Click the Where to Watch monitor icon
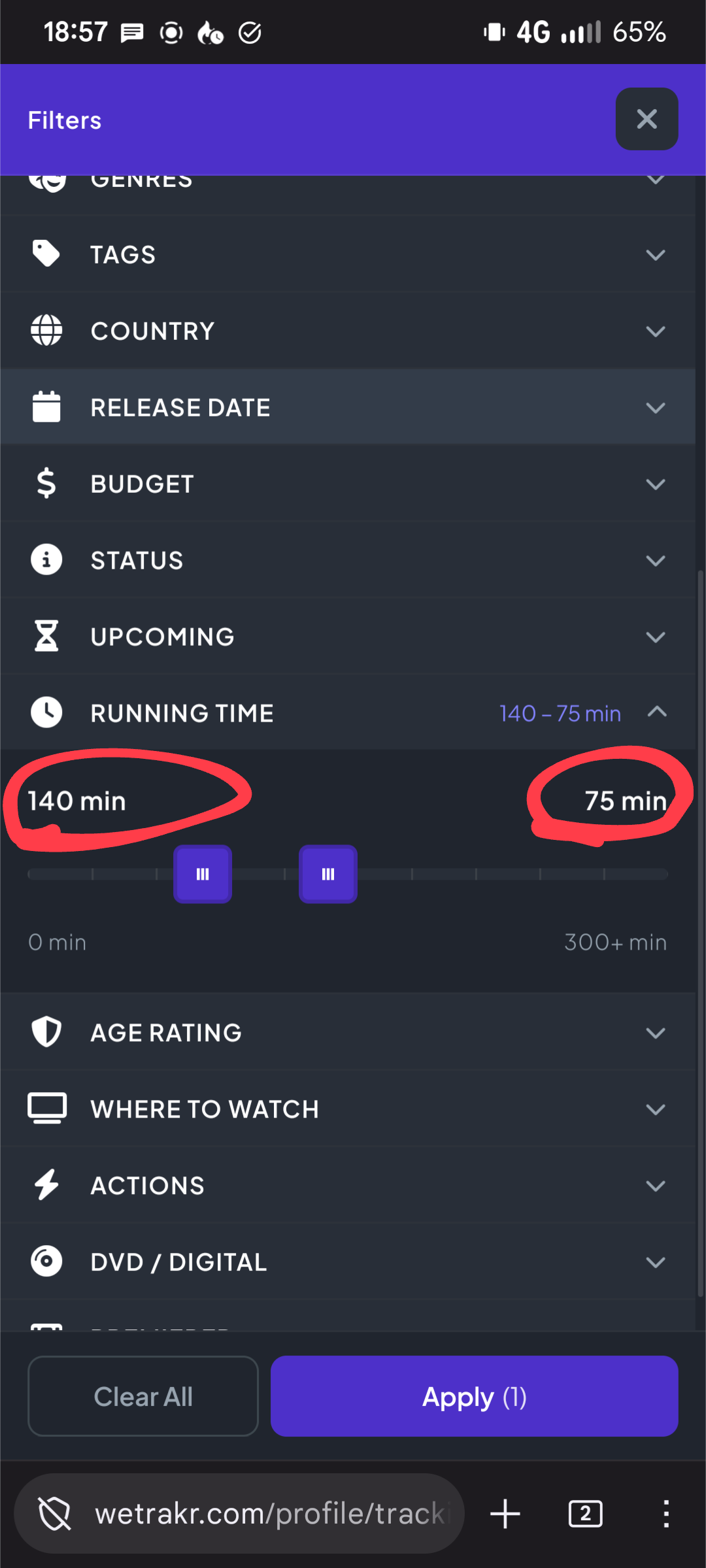Screen dimensions: 706x1568 (47, 1109)
